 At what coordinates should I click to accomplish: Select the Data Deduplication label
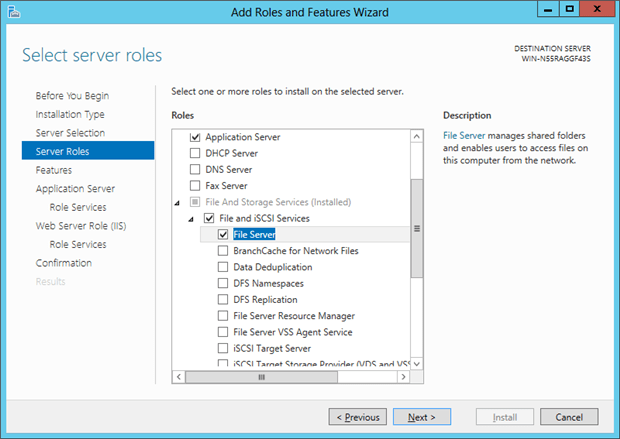coord(272,267)
